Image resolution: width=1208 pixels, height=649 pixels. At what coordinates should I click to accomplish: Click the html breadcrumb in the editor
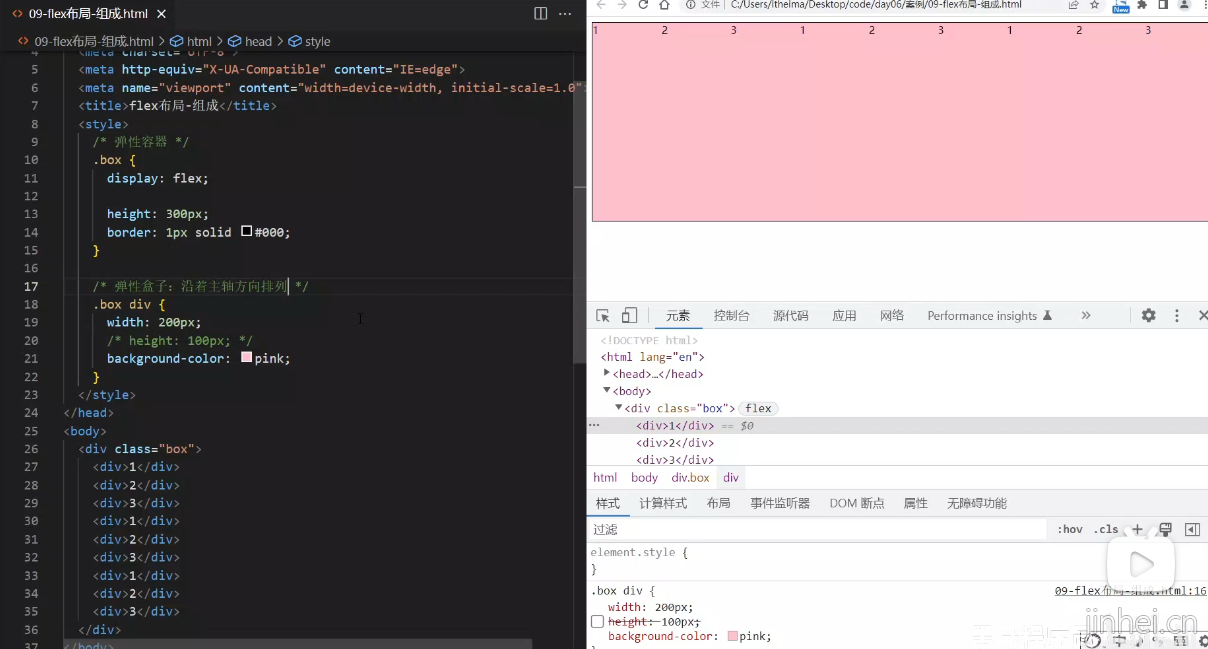190,41
